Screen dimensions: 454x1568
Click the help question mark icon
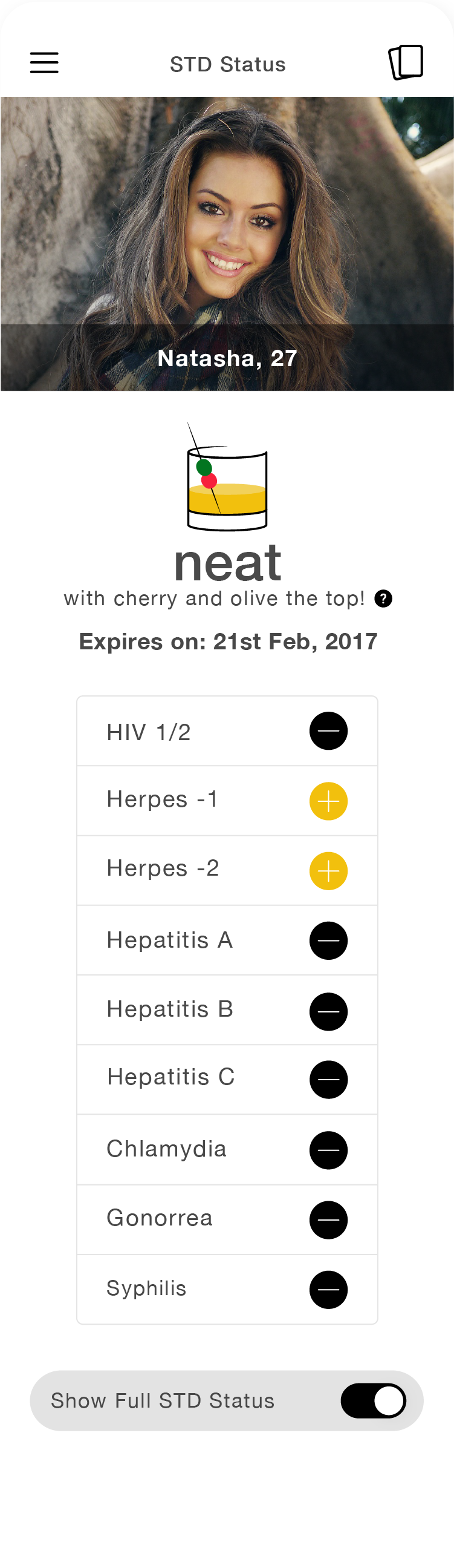pyautogui.click(x=383, y=599)
